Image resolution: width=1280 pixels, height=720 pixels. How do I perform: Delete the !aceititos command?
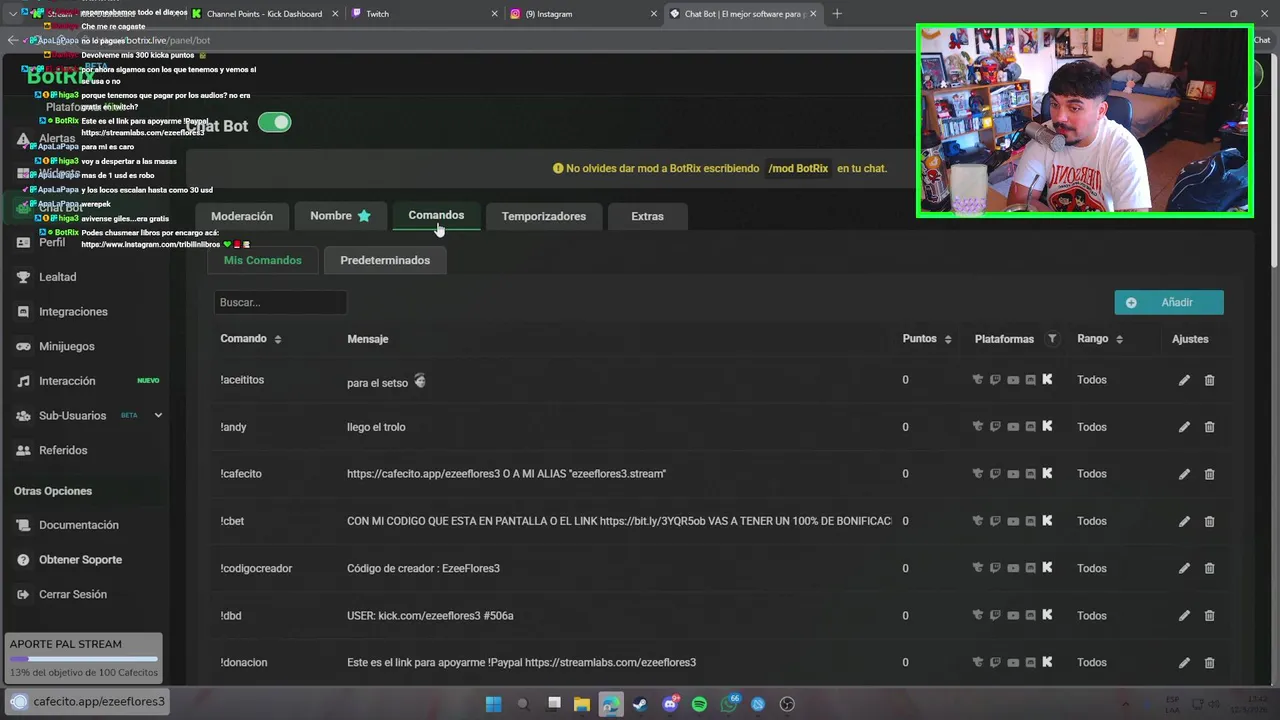click(1209, 380)
